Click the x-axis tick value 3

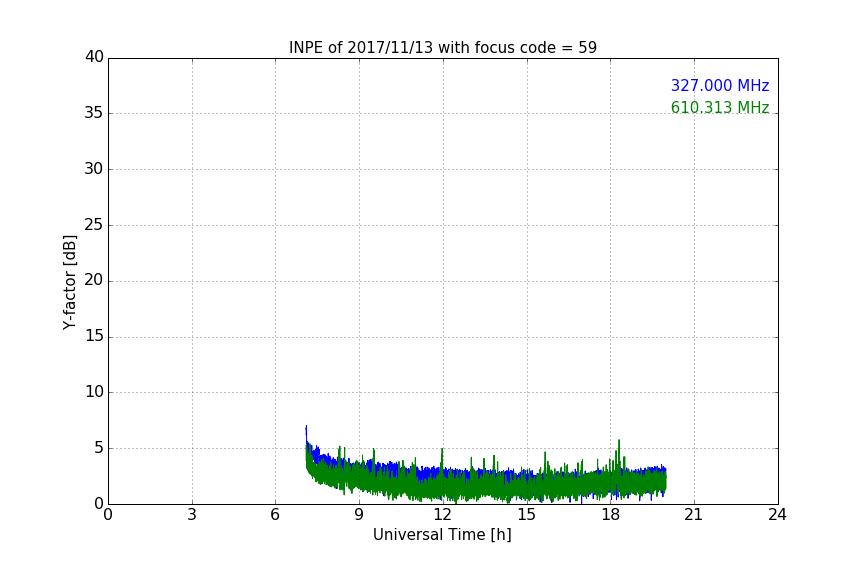pos(192,515)
